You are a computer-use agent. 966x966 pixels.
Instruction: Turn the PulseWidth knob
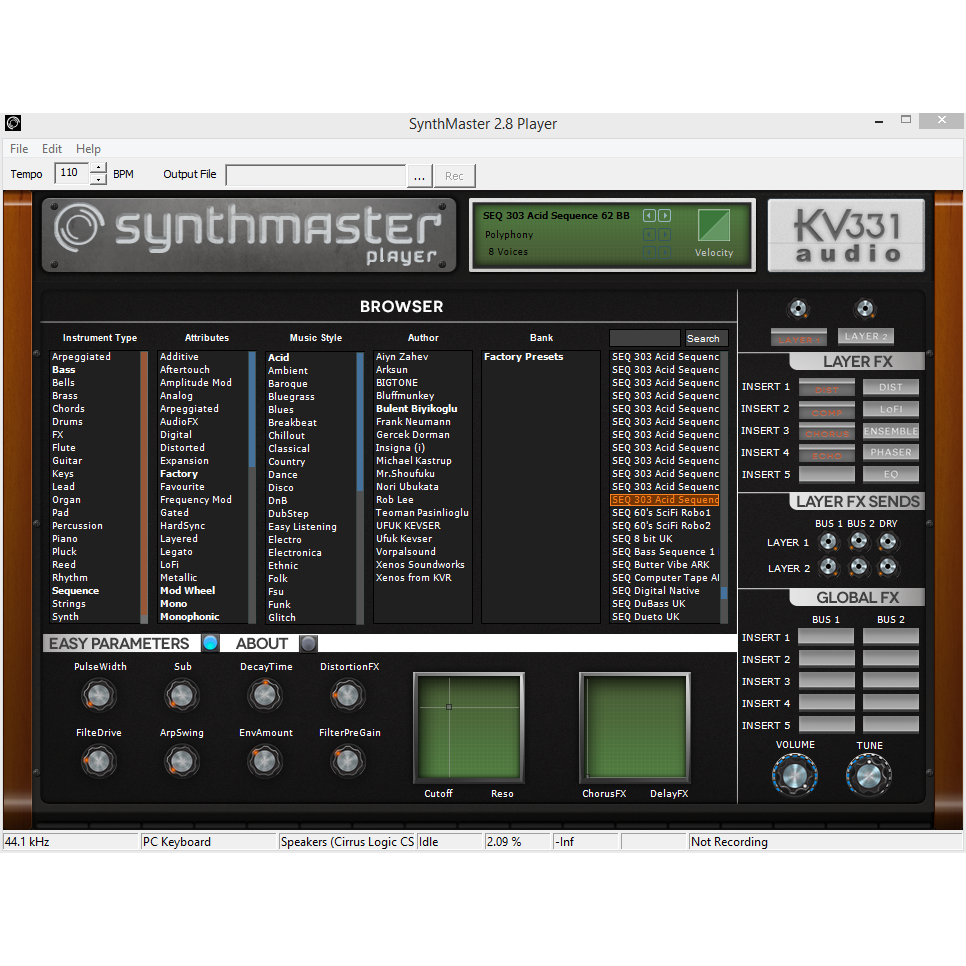[x=99, y=695]
